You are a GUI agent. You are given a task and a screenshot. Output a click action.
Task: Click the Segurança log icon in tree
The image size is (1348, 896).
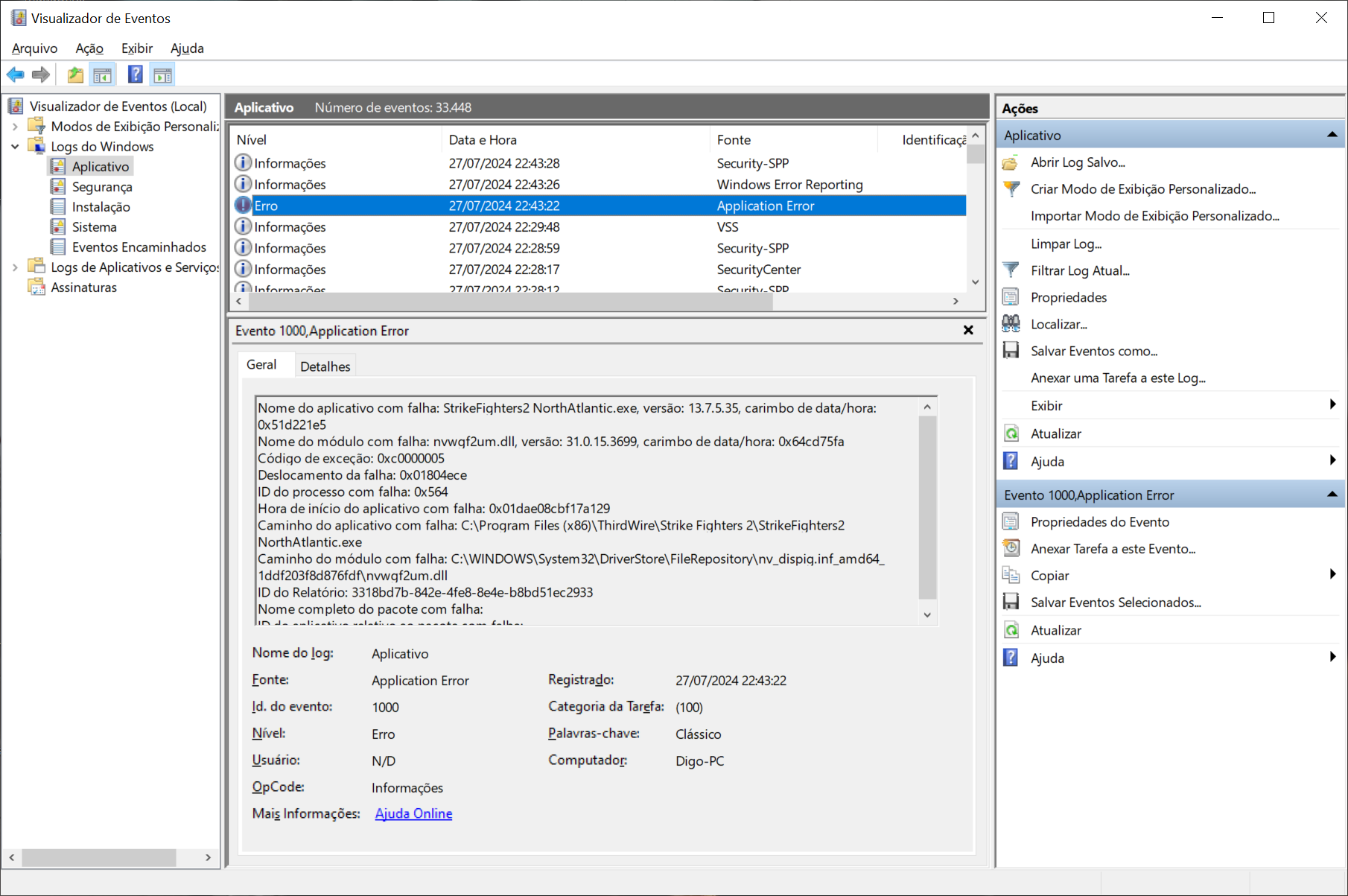coord(58,187)
